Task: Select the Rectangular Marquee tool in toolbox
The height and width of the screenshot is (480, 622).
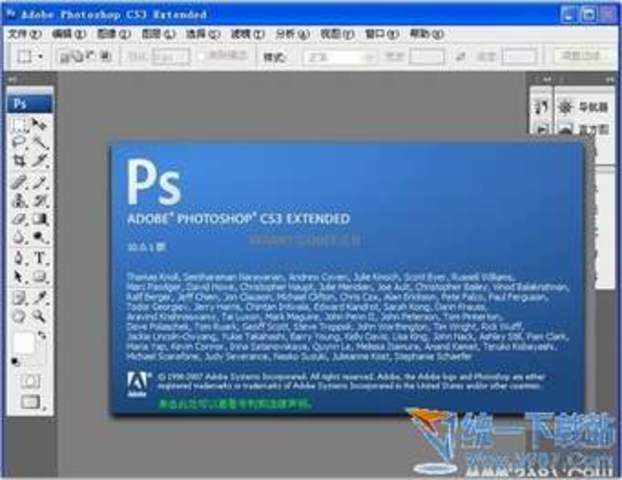Action: click(18, 125)
